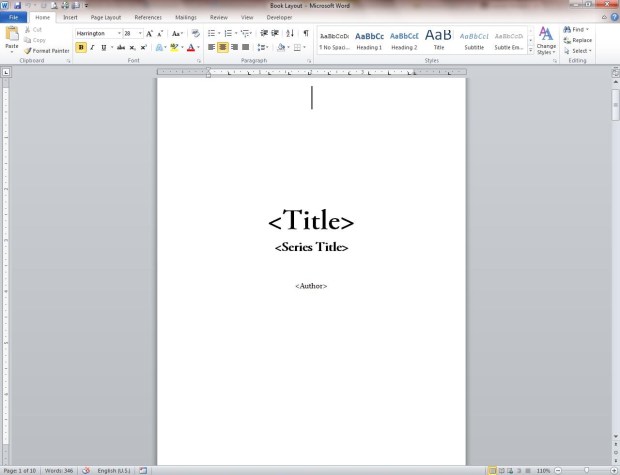620x475 pixels.
Task: Click the Zoom Out minus button
Action: (x=558, y=471)
